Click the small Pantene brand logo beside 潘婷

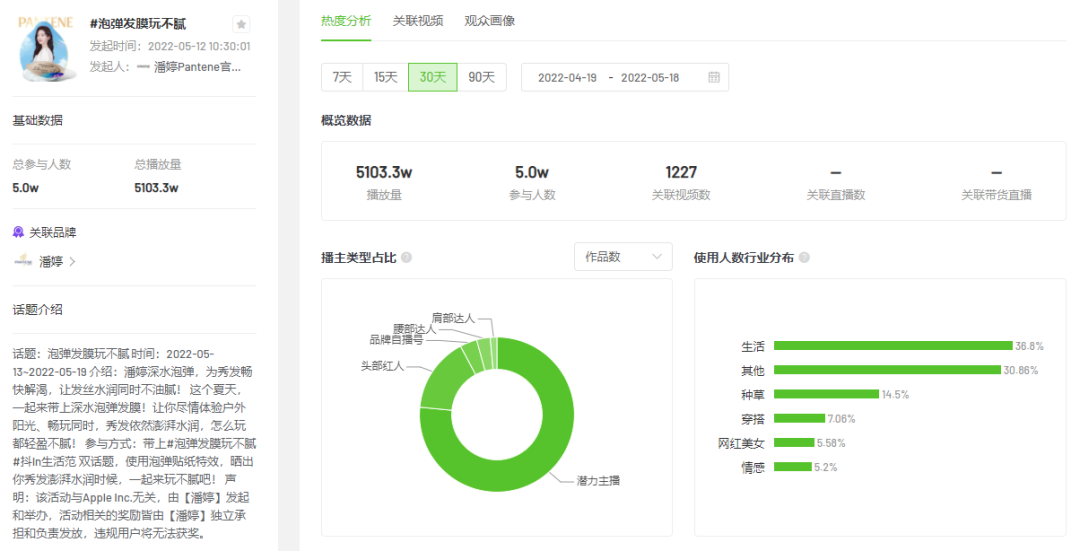click(23, 261)
